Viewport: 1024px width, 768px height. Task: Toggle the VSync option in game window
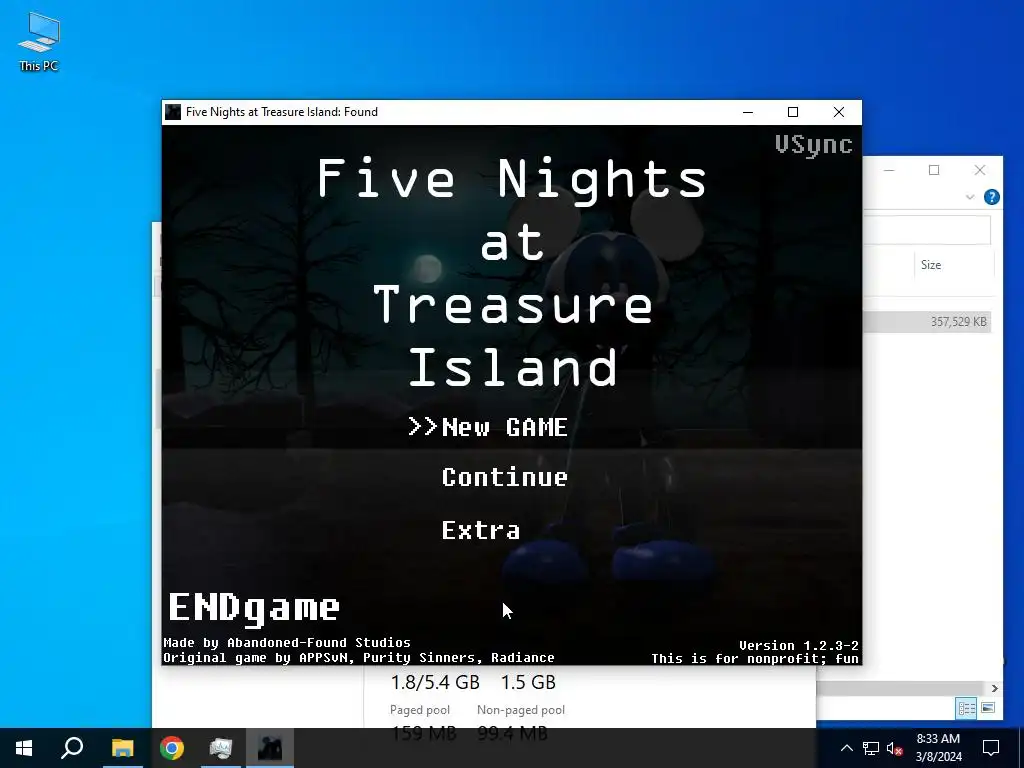pos(814,145)
